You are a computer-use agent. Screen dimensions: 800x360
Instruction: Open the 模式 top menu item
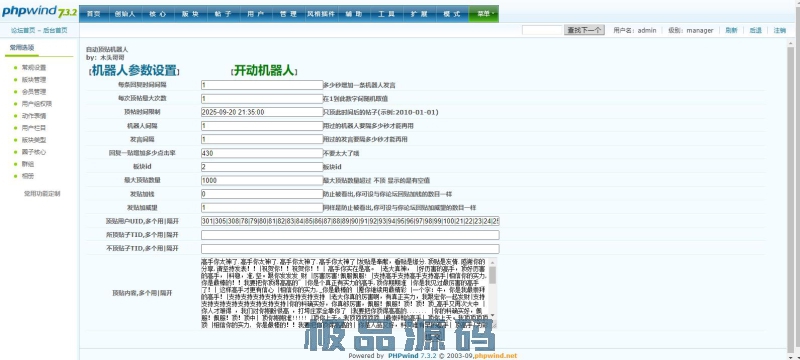[452, 14]
